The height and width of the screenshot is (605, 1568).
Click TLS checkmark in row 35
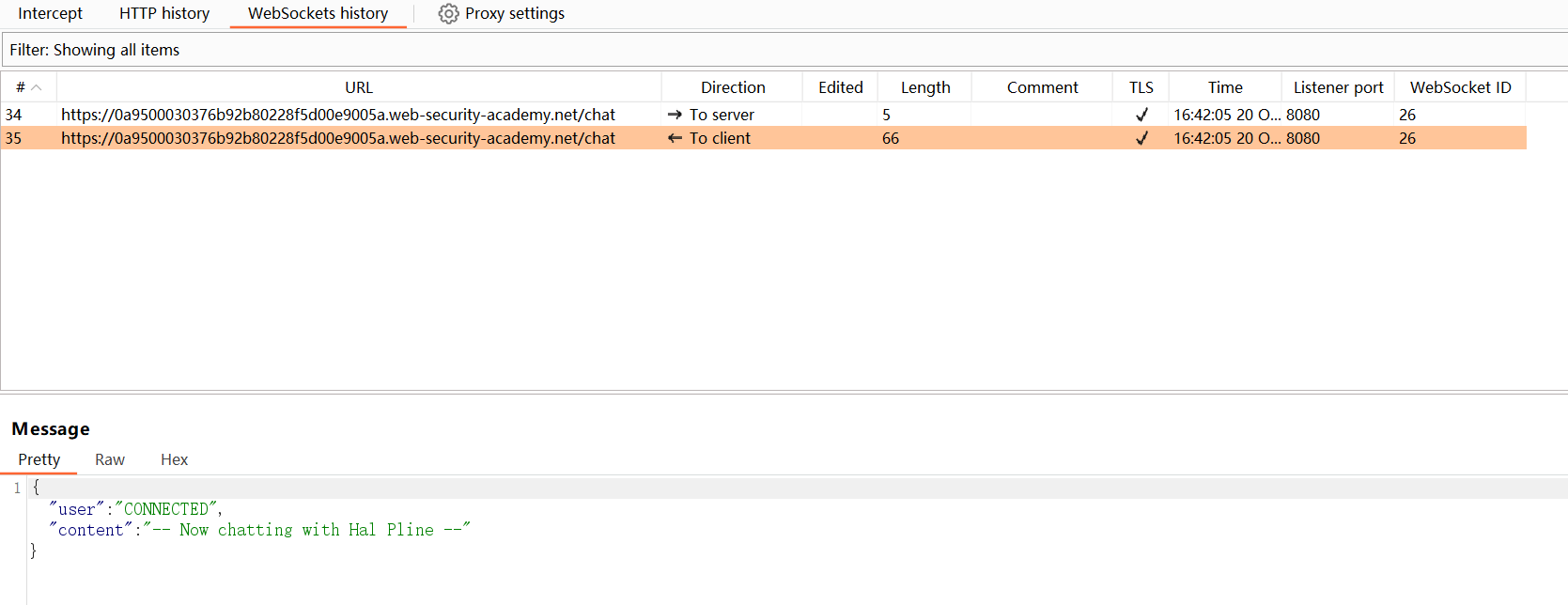pyautogui.click(x=1141, y=138)
